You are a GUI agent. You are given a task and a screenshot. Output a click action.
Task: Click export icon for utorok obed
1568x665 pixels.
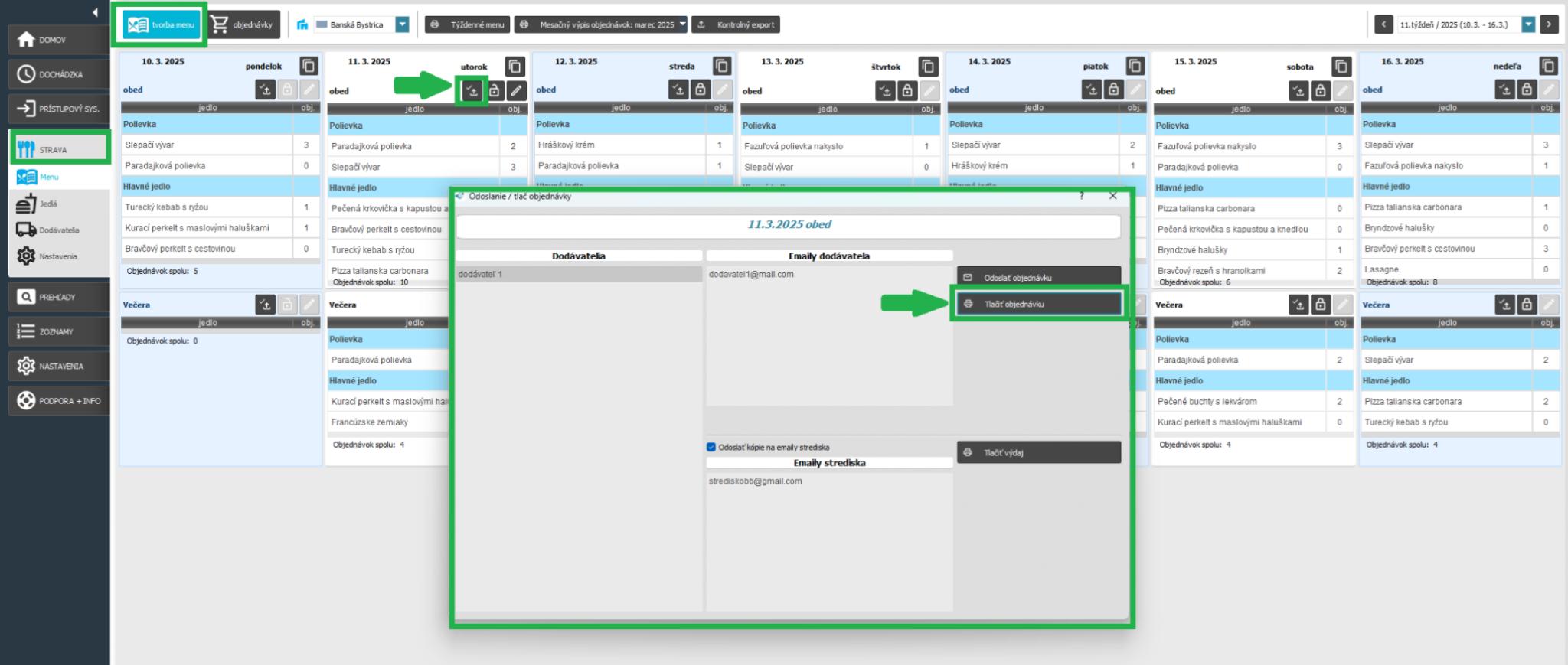[472, 91]
